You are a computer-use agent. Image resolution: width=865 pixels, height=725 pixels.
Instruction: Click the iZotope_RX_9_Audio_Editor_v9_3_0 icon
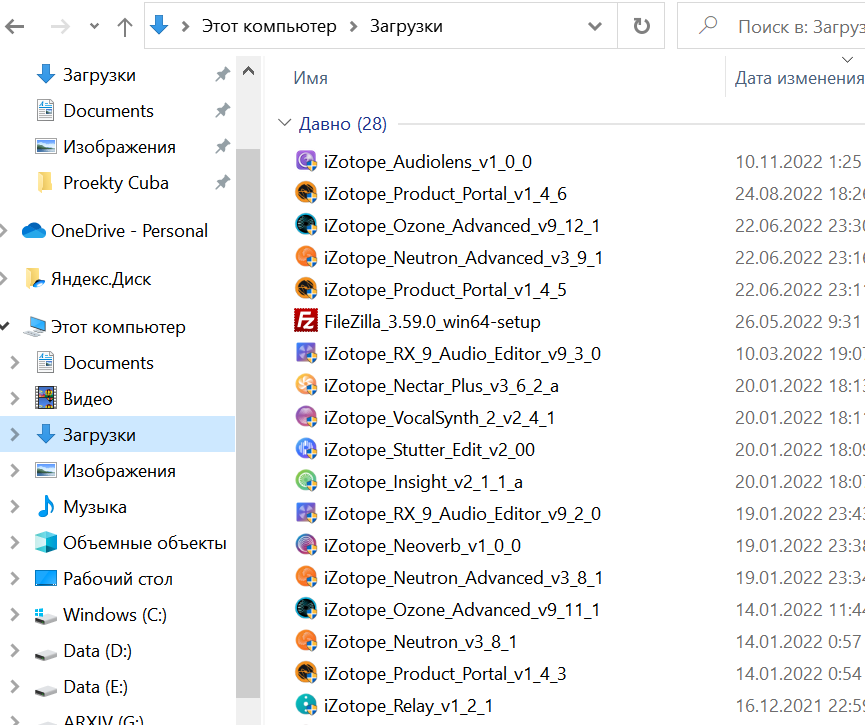point(306,353)
